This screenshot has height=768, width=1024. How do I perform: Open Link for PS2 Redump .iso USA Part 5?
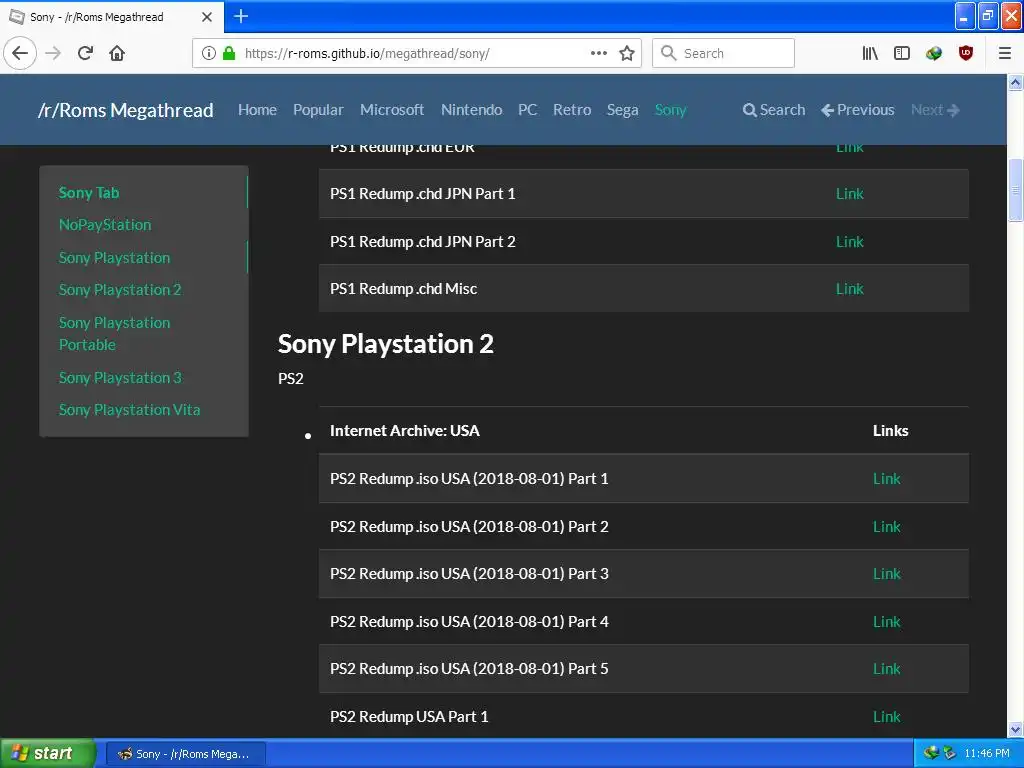(x=887, y=669)
